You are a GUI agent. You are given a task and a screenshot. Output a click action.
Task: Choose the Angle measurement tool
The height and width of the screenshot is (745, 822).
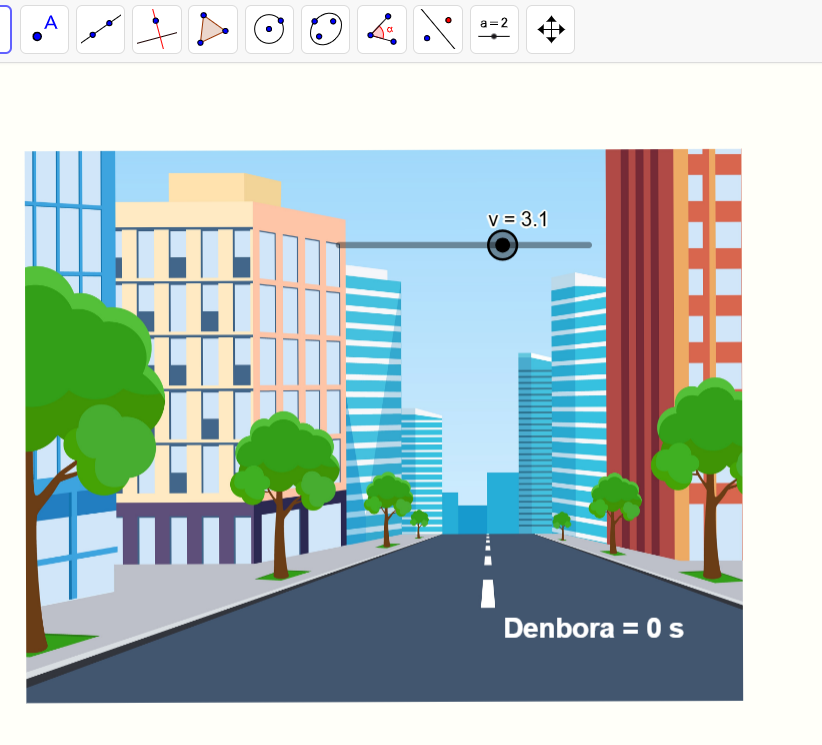click(381, 29)
